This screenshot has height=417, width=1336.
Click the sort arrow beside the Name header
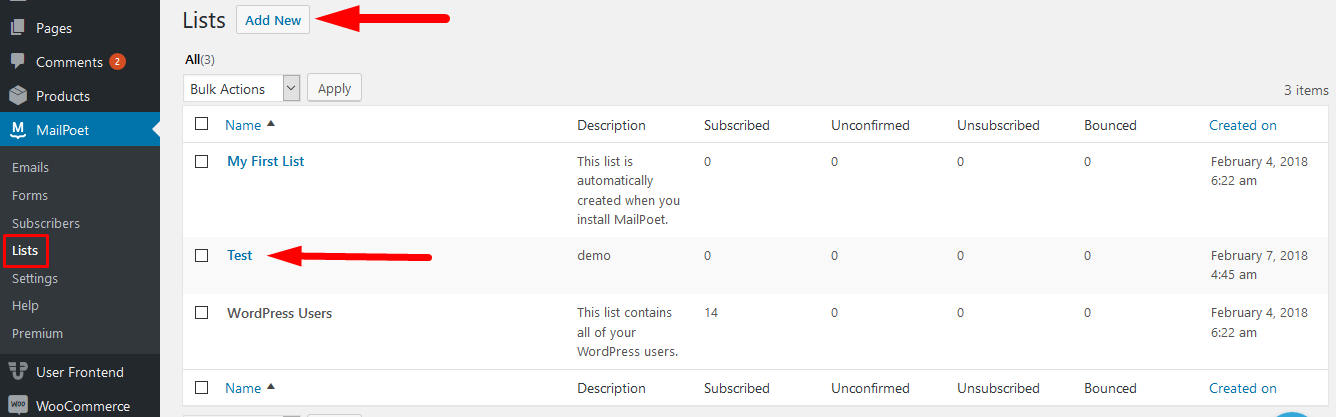coord(271,124)
